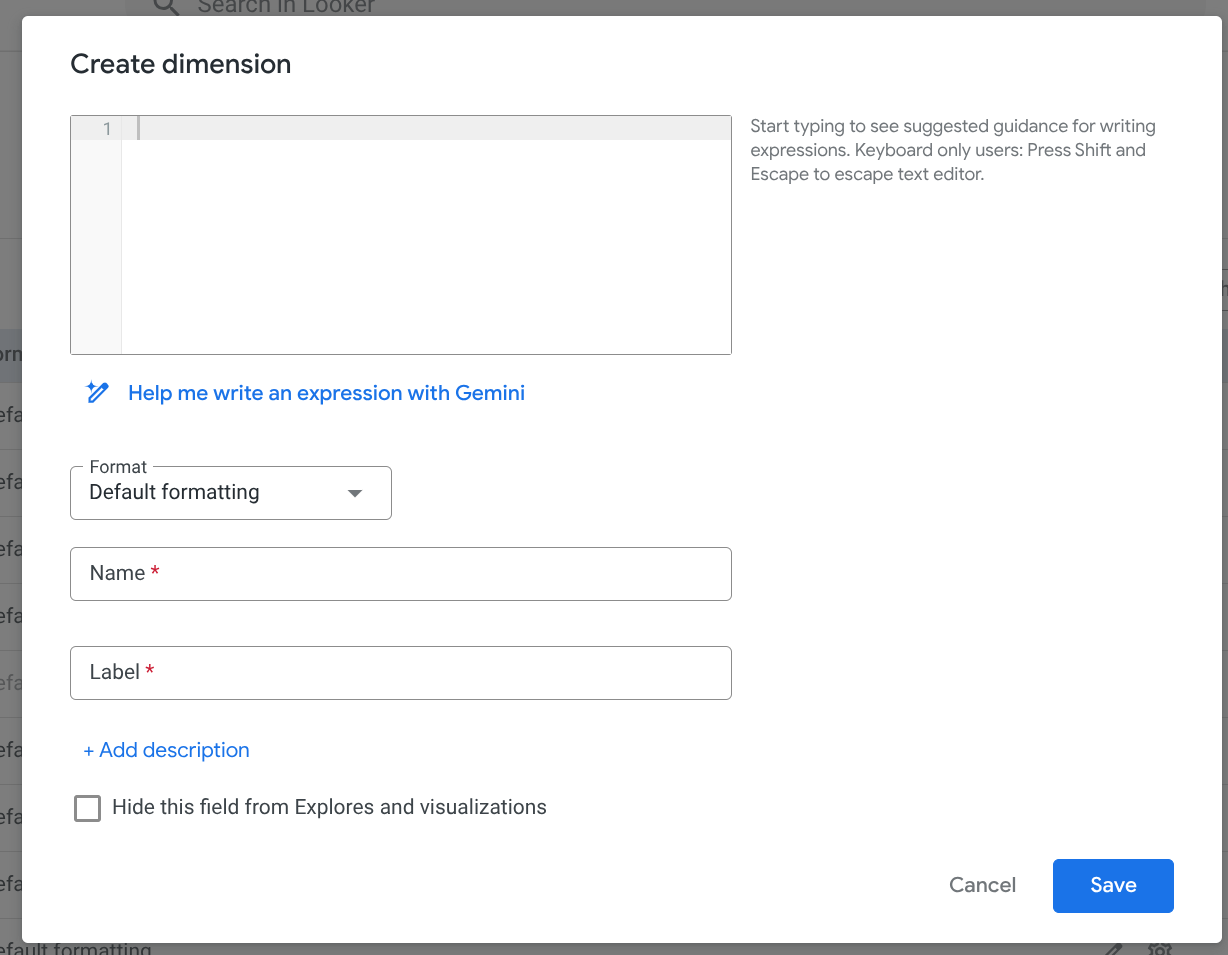Screen dimensions: 1228x955
Task: Cancel the Create dimension dialog
Action: [x=982, y=885]
